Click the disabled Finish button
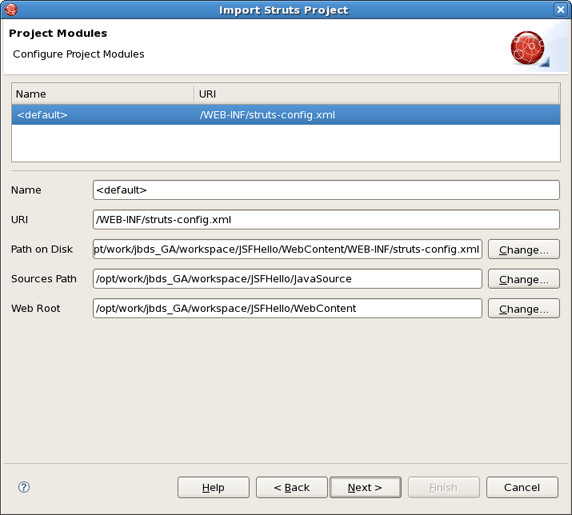Viewport: 572px width, 515px height. coord(444,487)
